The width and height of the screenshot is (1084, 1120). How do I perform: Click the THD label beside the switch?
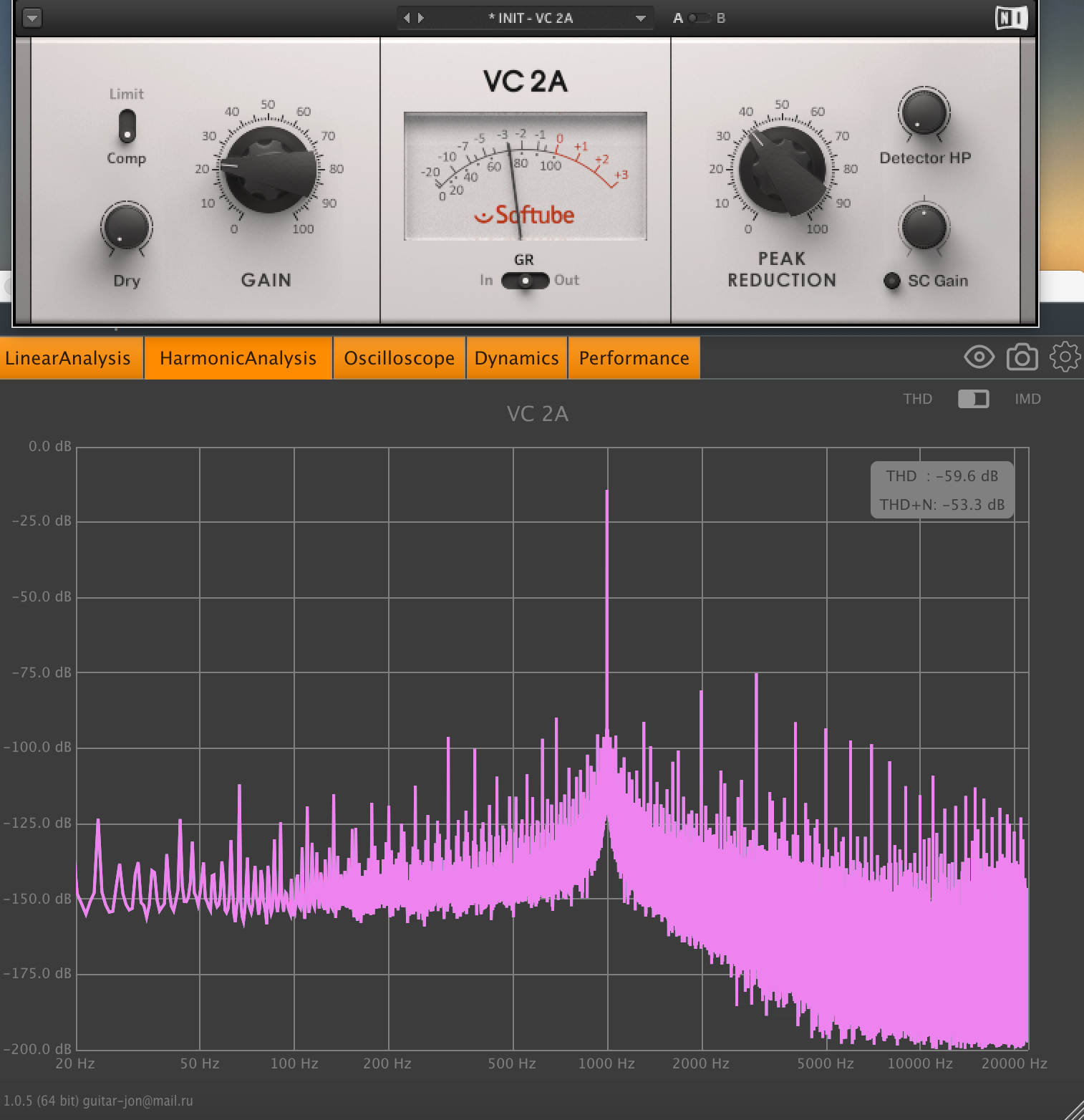[918, 399]
